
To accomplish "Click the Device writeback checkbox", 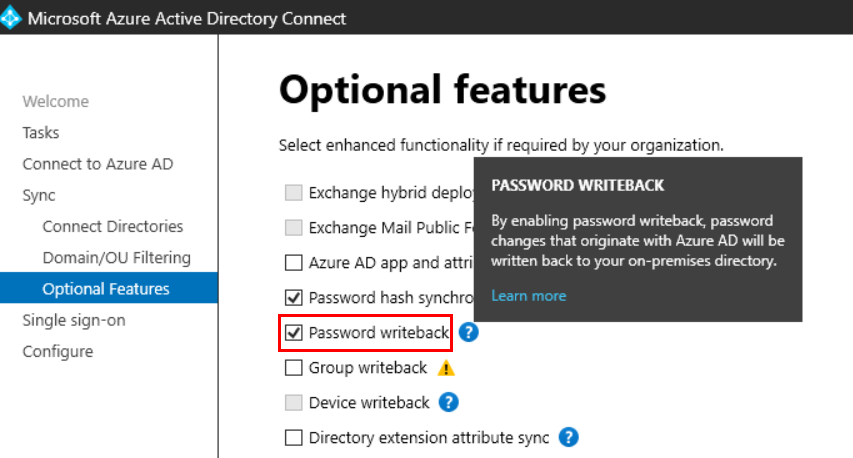I will pos(294,402).
